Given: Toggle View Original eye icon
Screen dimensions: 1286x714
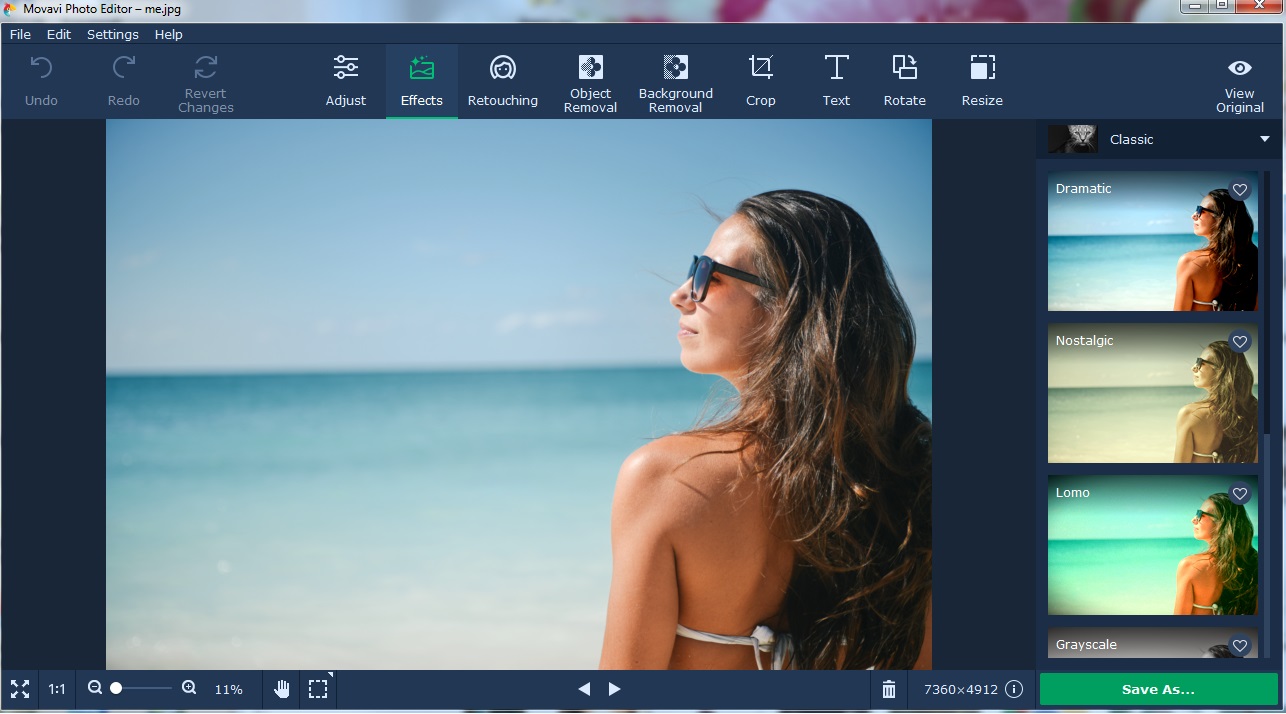Looking at the screenshot, I should click(1240, 68).
